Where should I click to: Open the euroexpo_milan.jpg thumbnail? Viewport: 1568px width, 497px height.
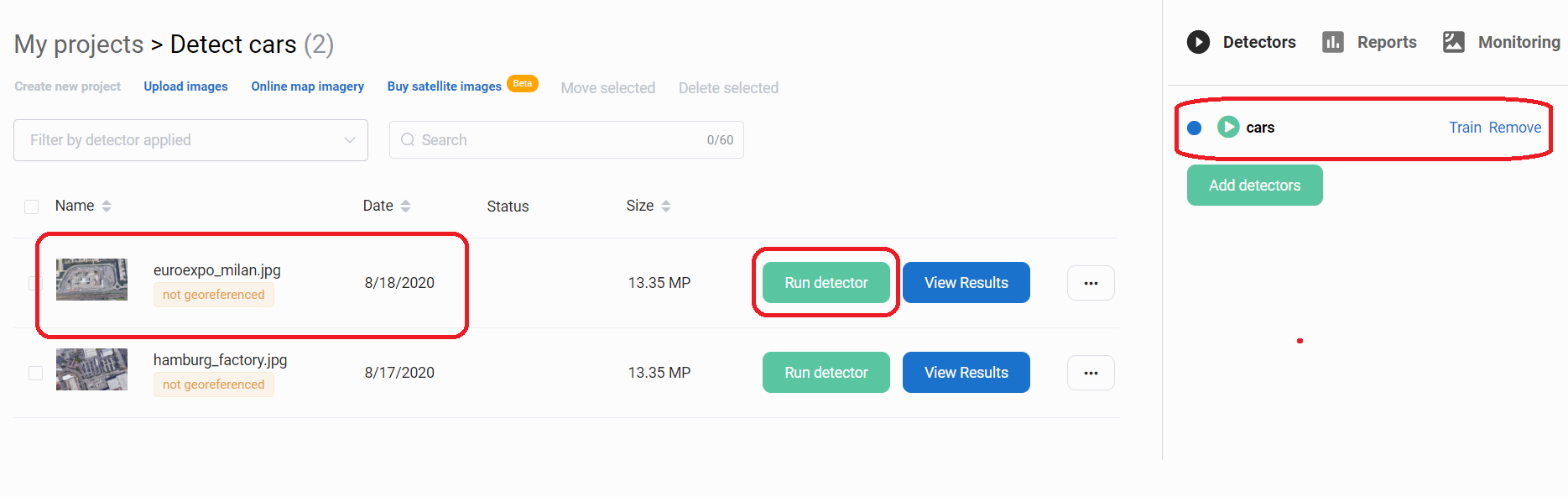[x=91, y=280]
